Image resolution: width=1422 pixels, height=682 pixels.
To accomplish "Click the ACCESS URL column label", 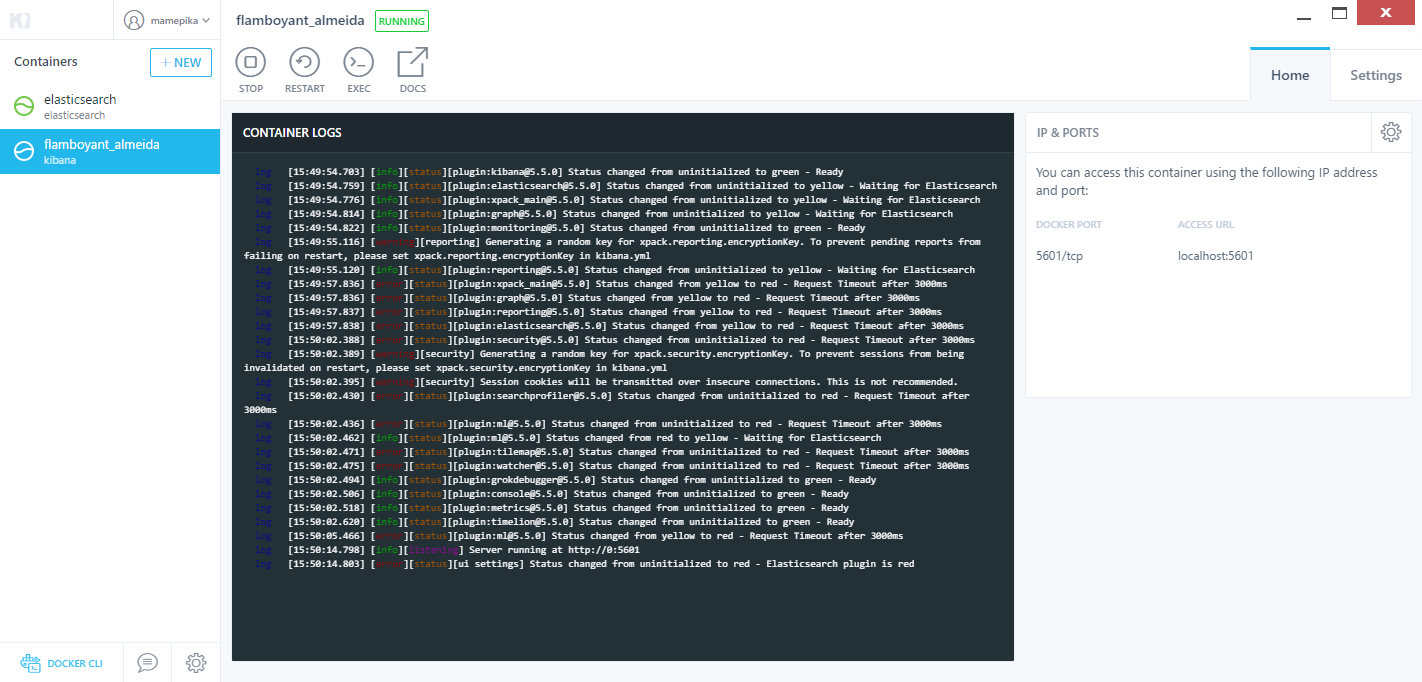I will click(1208, 225).
